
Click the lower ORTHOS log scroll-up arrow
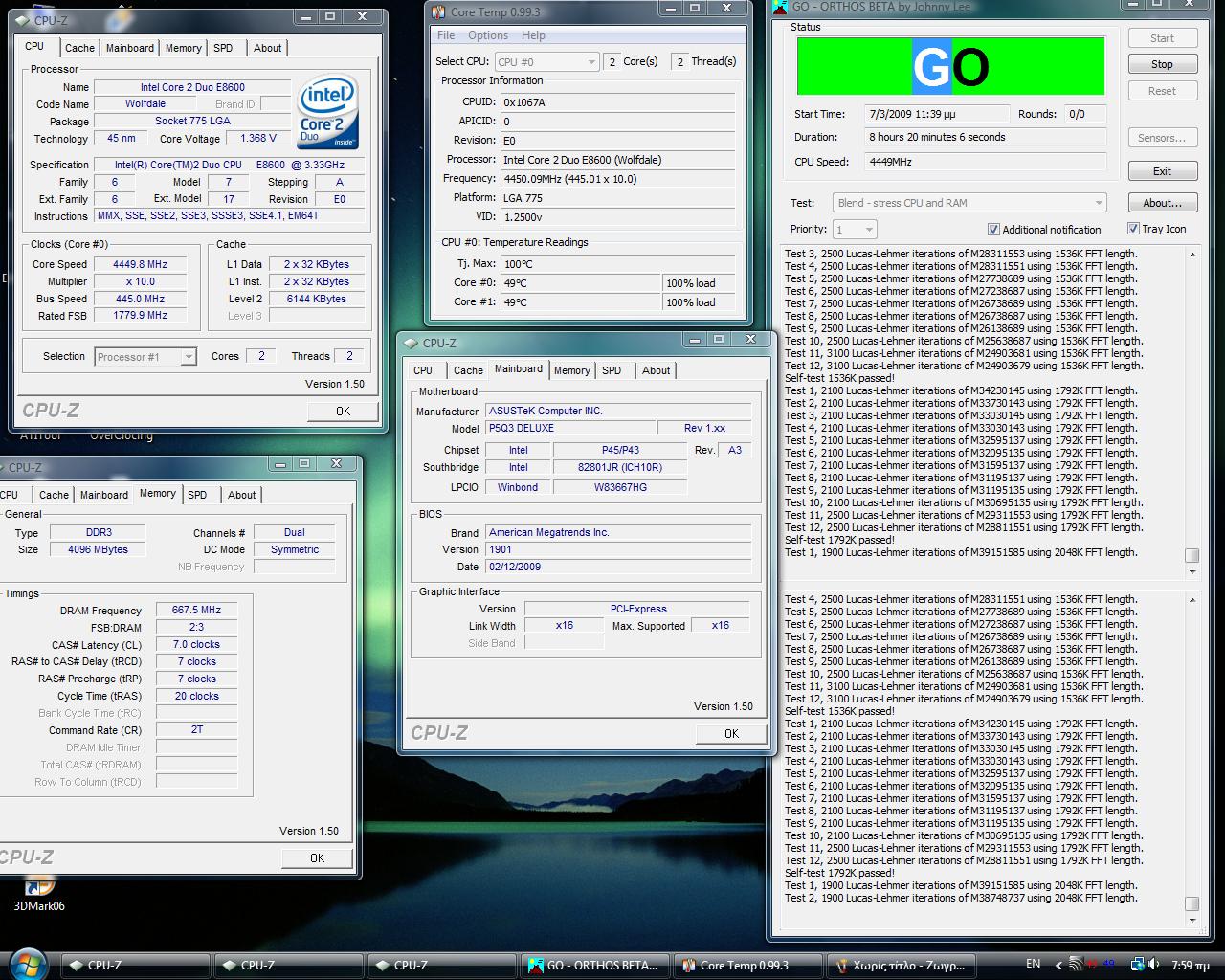1192,600
